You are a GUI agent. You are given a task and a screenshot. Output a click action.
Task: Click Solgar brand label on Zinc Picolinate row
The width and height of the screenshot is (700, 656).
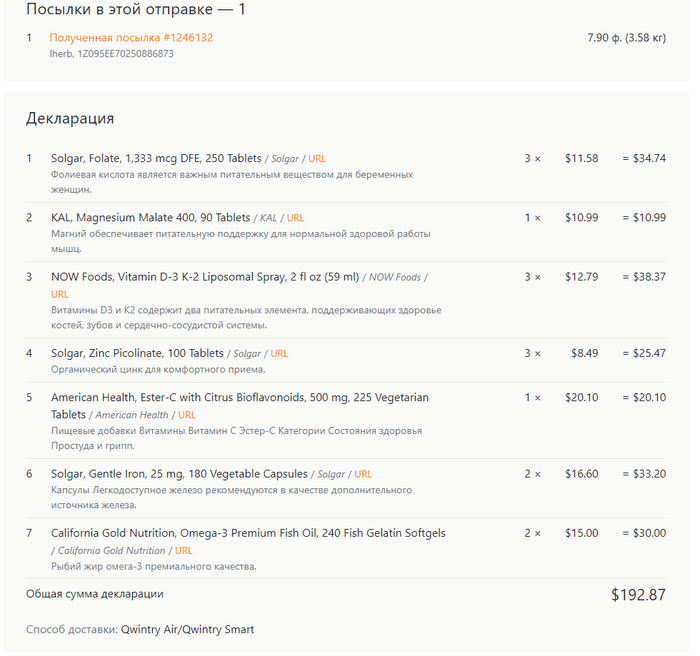pyautogui.click(x=247, y=354)
